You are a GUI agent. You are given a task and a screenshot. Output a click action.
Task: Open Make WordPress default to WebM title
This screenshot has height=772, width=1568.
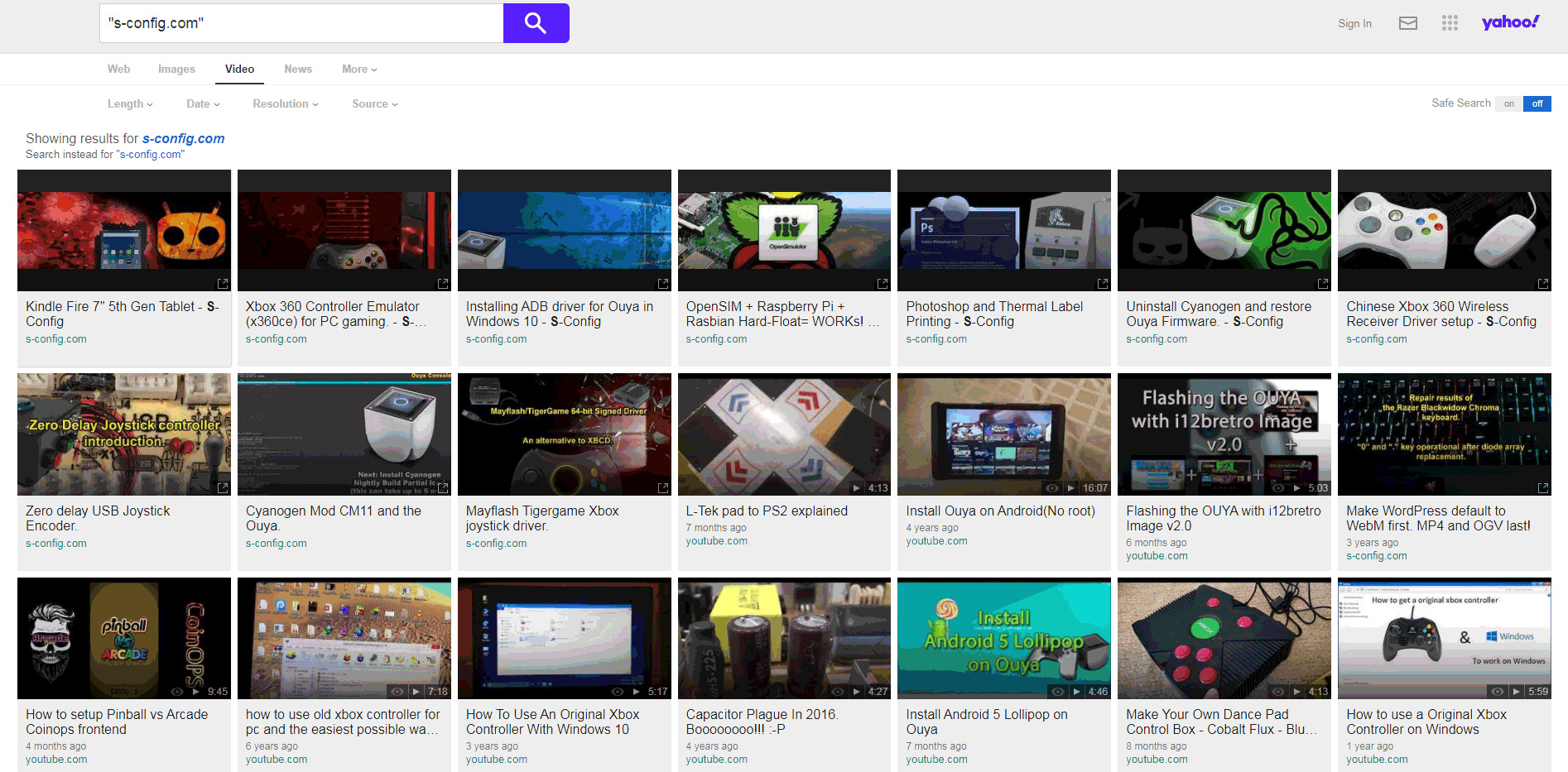click(1438, 518)
